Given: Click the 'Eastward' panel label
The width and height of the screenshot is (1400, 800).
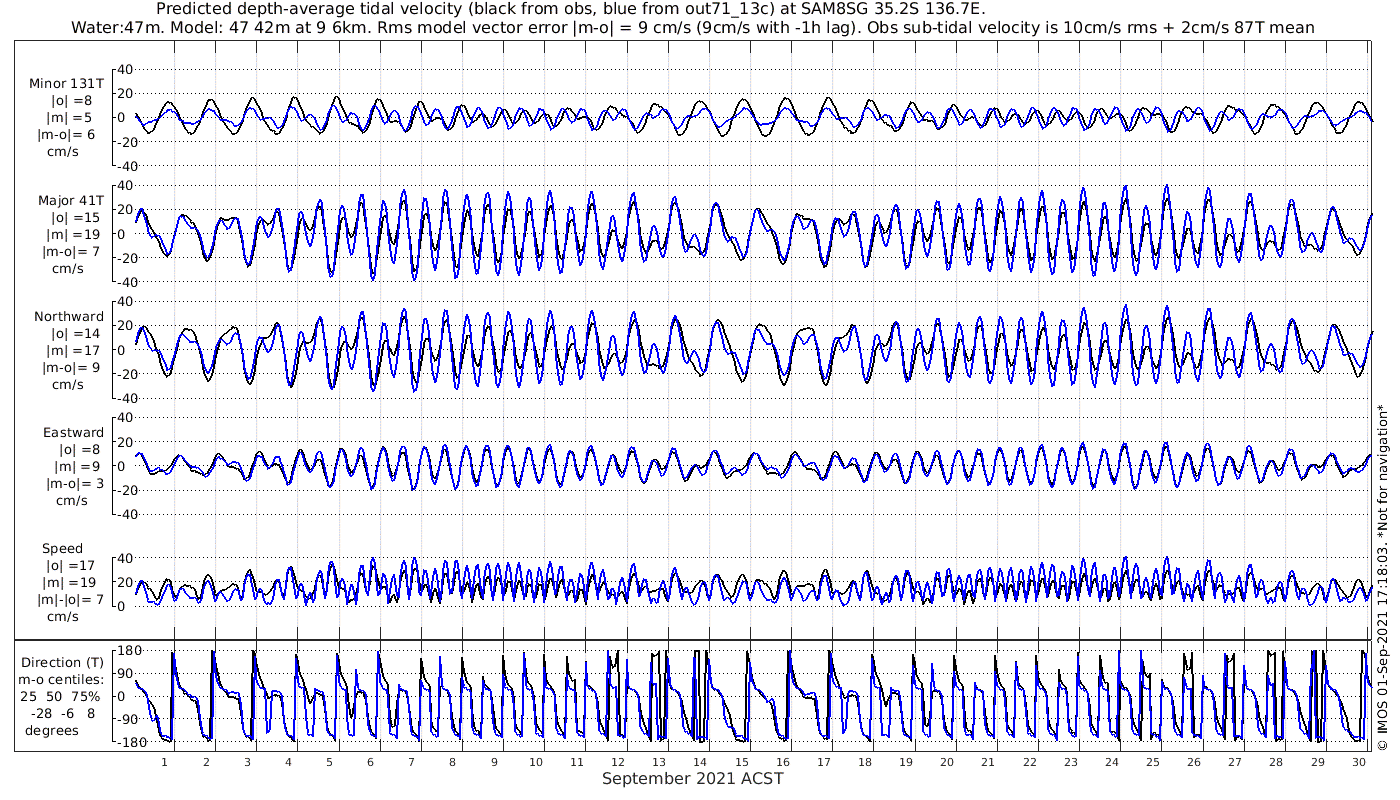Looking at the screenshot, I should pos(73,432).
